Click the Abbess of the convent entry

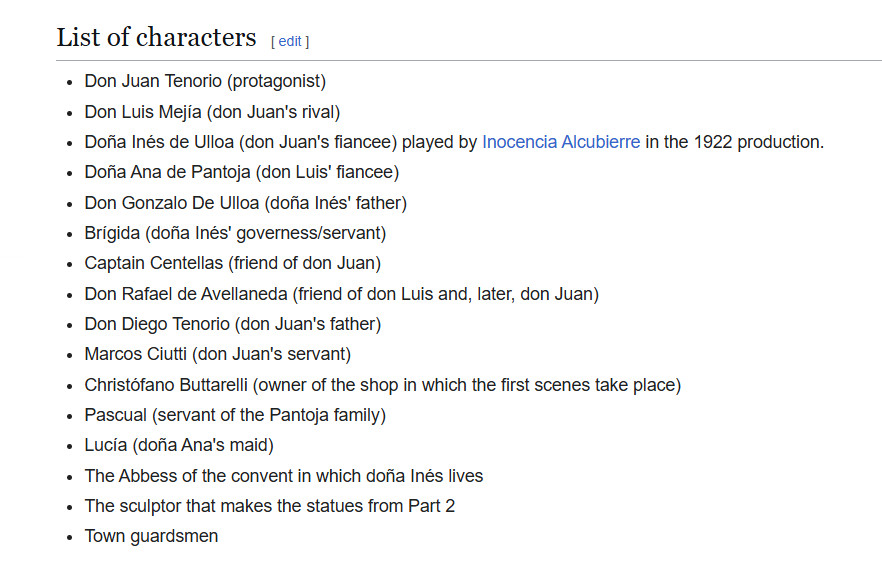(283, 476)
